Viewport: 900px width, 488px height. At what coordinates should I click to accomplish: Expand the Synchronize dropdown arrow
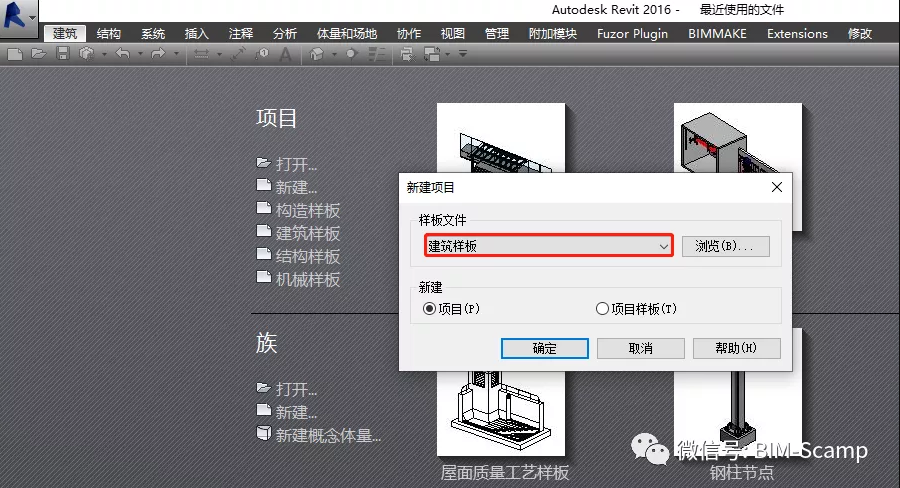(104, 55)
